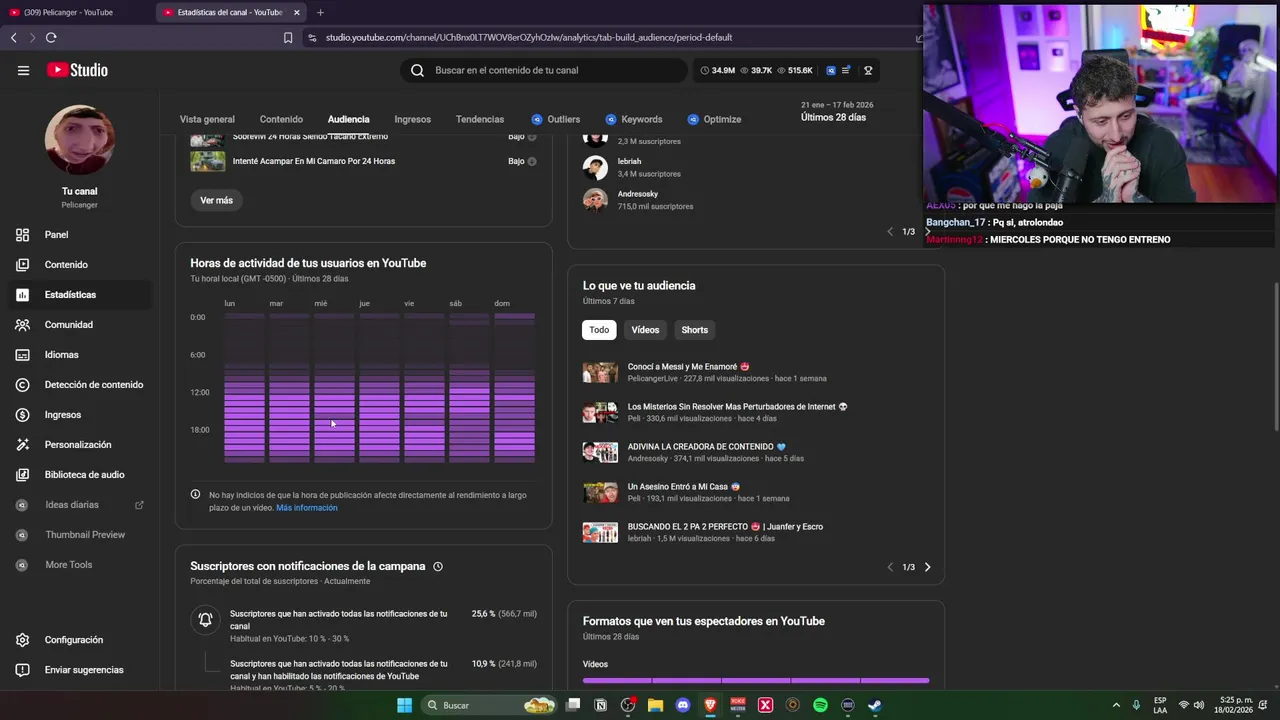The height and width of the screenshot is (720, 1280).
Task: Click the Pelicanger channel avatar
Action: 79,140
